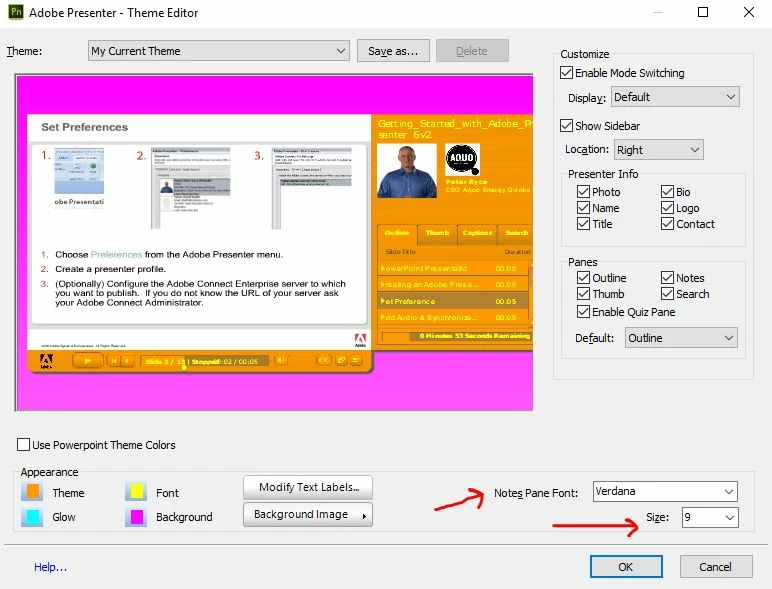Open the Font color swatch
Screen dimensions: 772x589
tap(136, 492)
